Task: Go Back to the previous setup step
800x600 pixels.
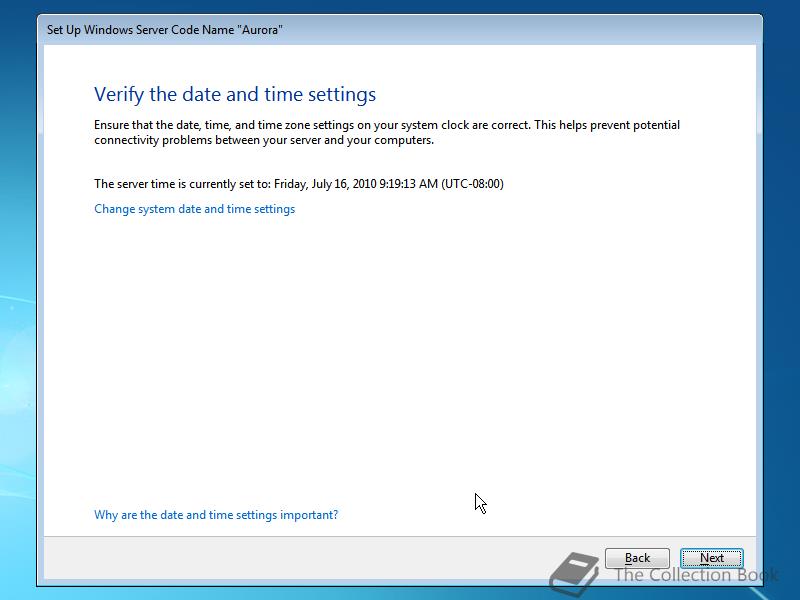Action: (x=637, y=558)
